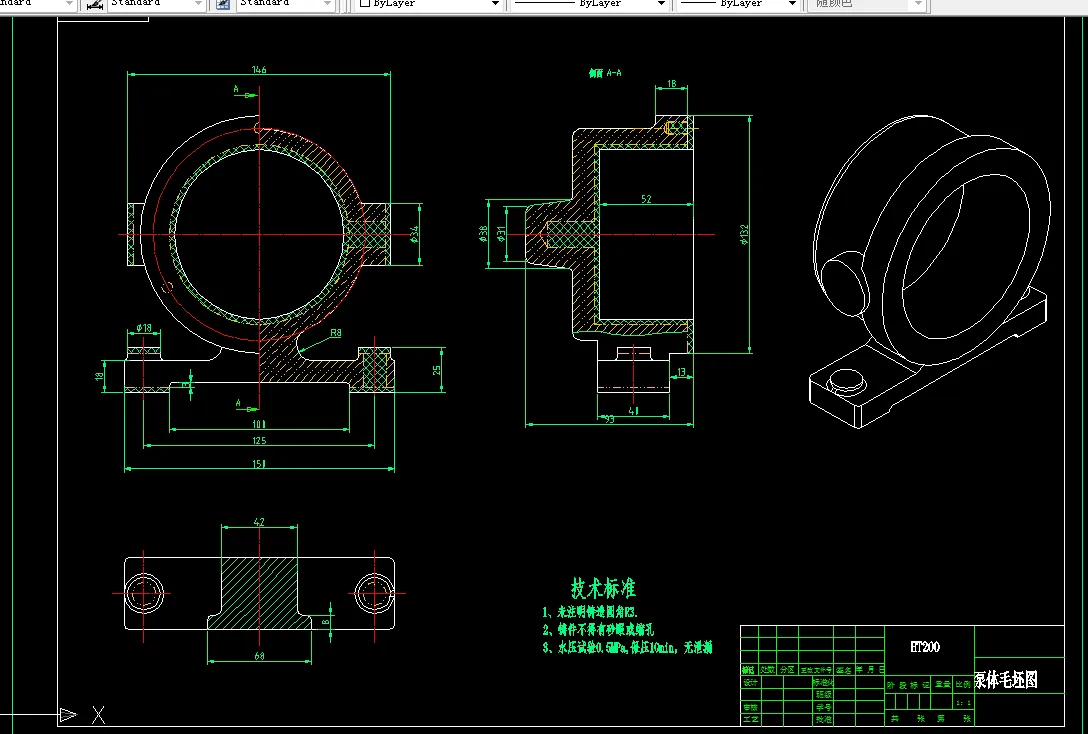Select the 41 dimension under section view

633,411
